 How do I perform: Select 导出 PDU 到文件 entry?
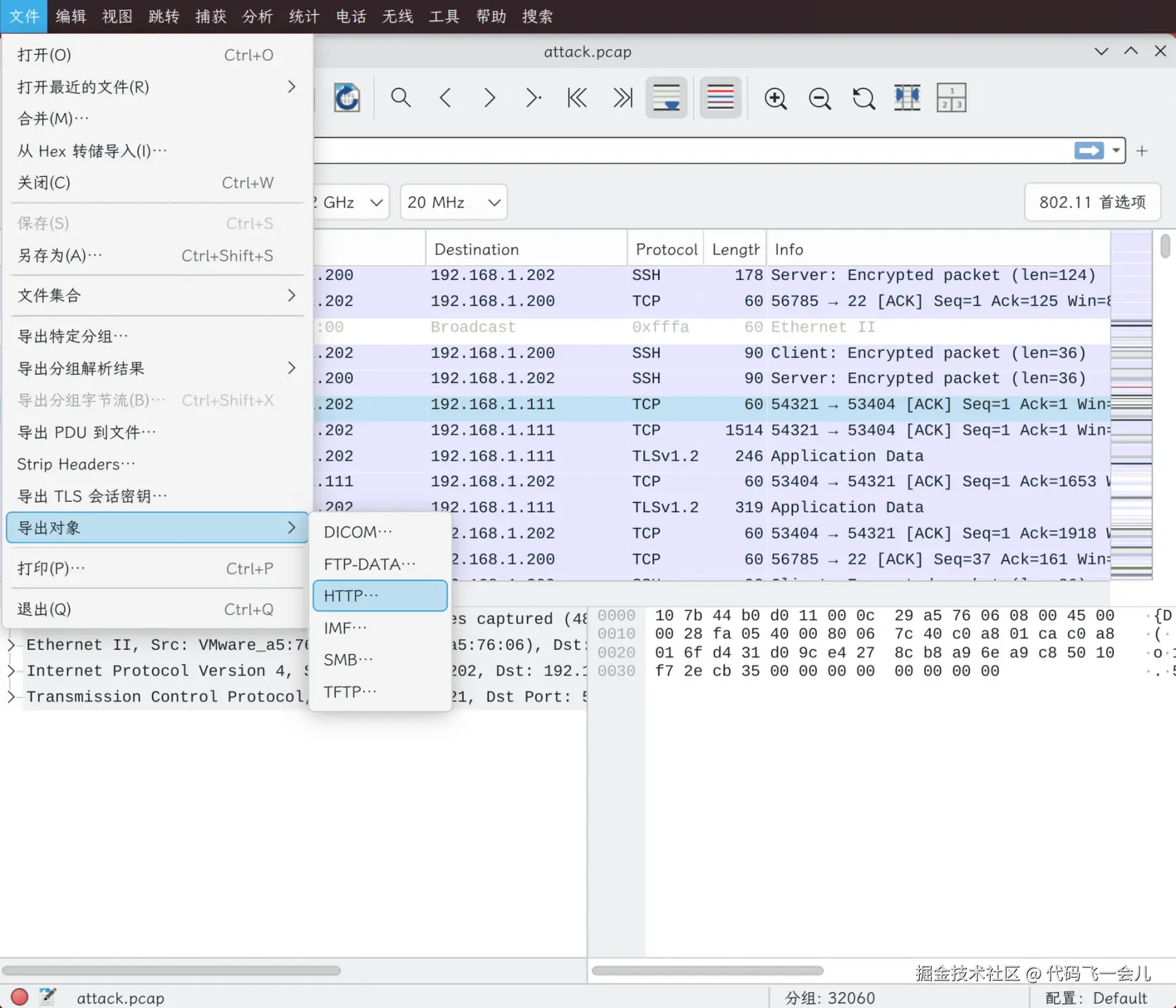157,432
